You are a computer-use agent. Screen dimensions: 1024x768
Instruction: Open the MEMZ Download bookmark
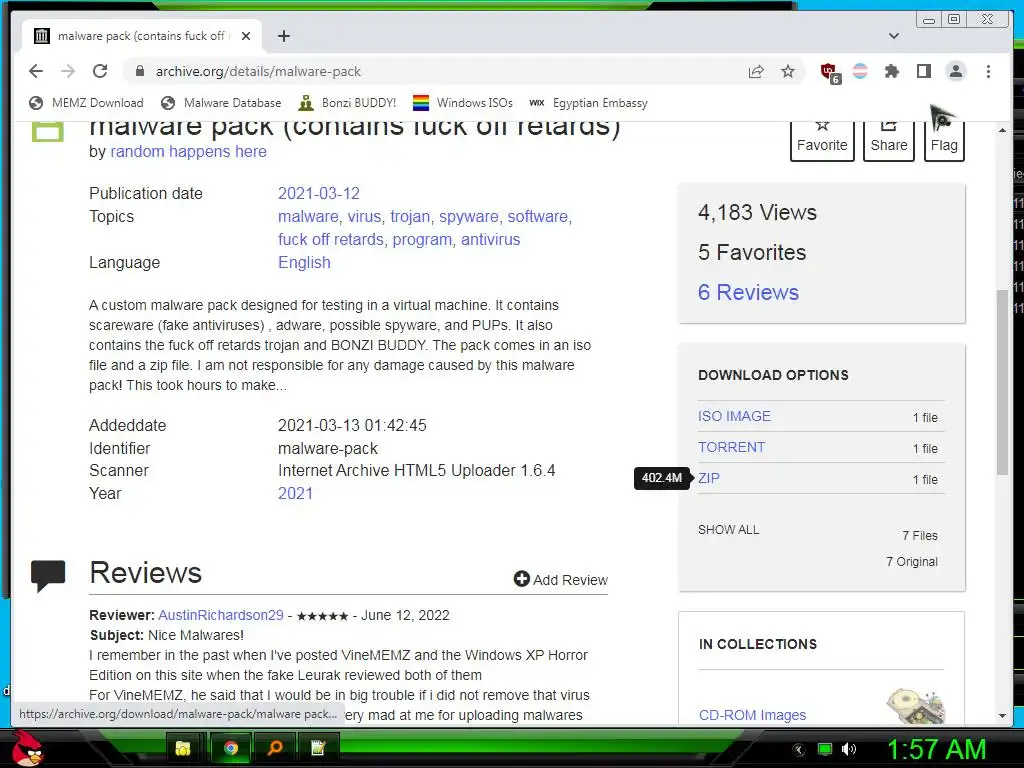point(86,103)
